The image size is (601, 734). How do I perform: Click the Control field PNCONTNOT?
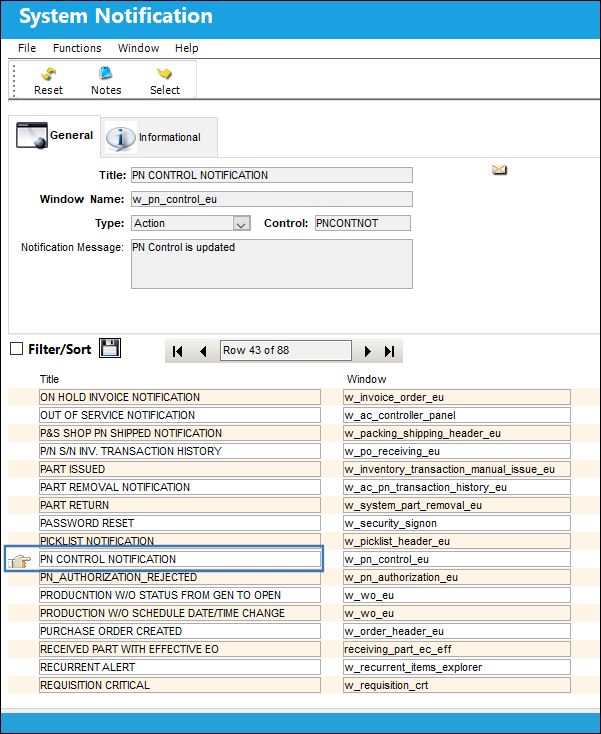pyautogui.click(x=363, y=223)
